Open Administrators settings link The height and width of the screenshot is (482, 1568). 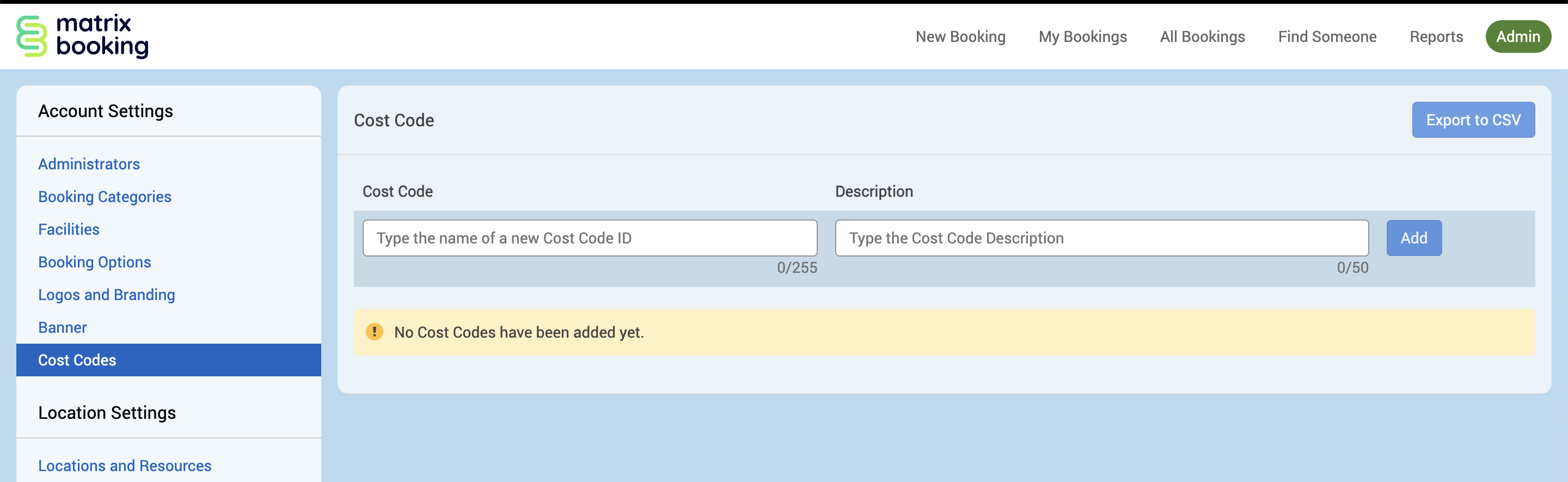tap(89, 164)
